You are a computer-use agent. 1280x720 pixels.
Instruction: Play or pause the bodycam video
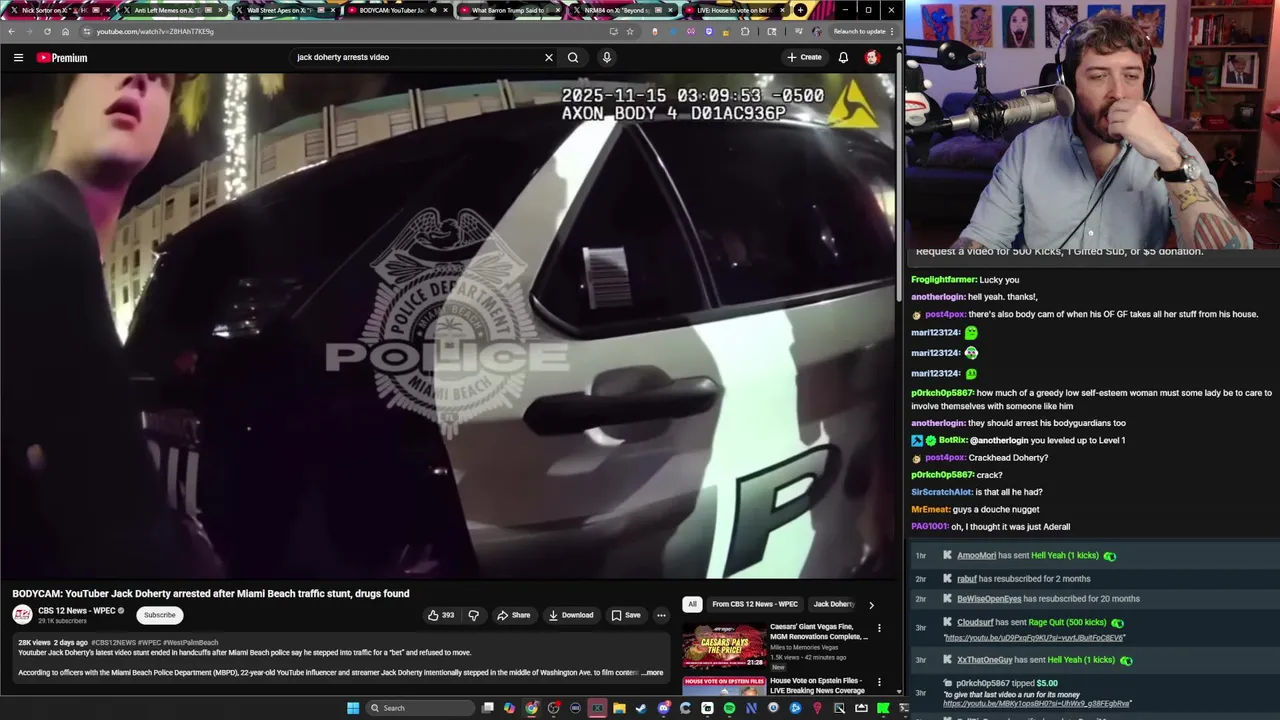(x=449, y=326)
